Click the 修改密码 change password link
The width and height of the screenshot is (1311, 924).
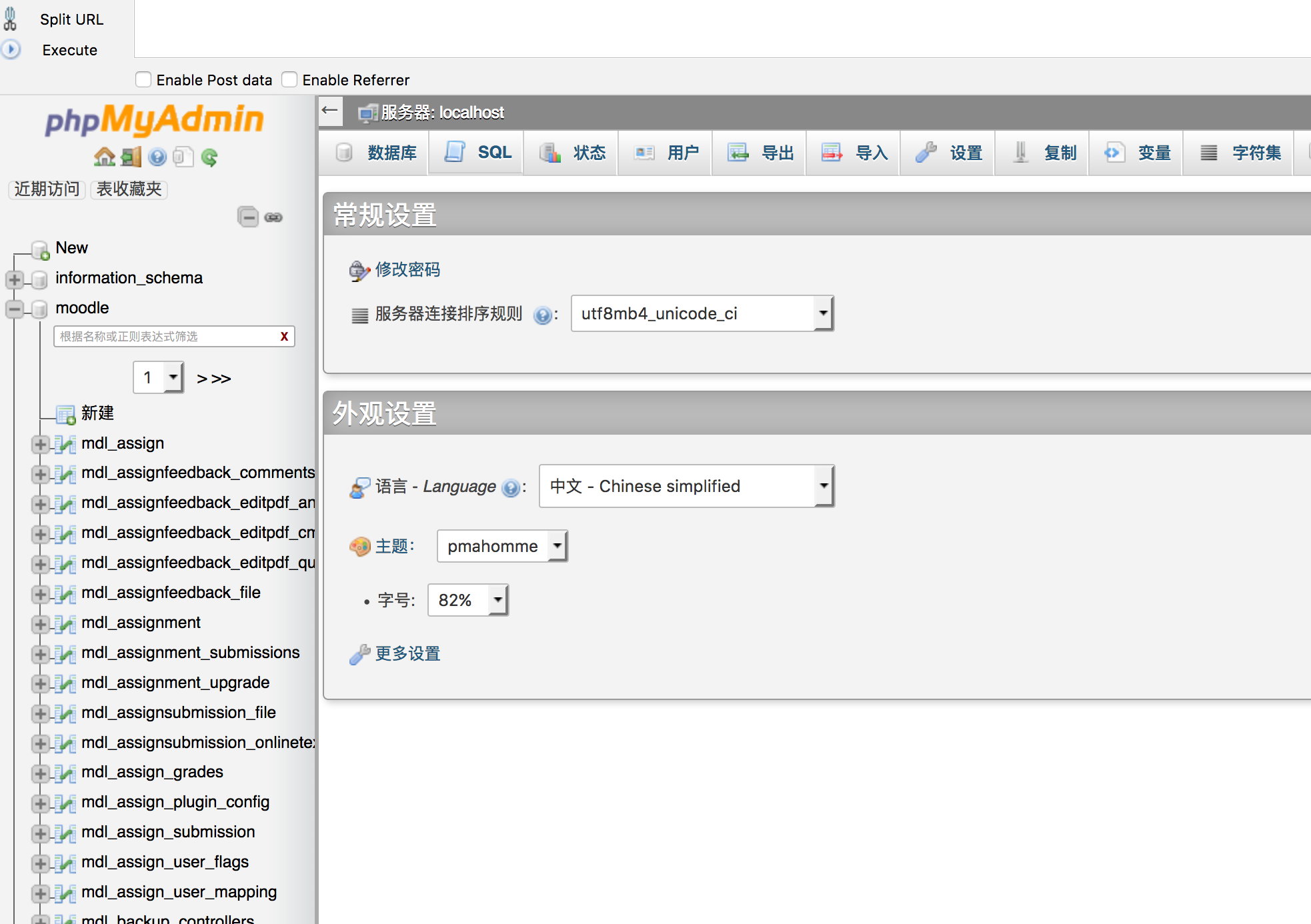(x=407, y=269)
